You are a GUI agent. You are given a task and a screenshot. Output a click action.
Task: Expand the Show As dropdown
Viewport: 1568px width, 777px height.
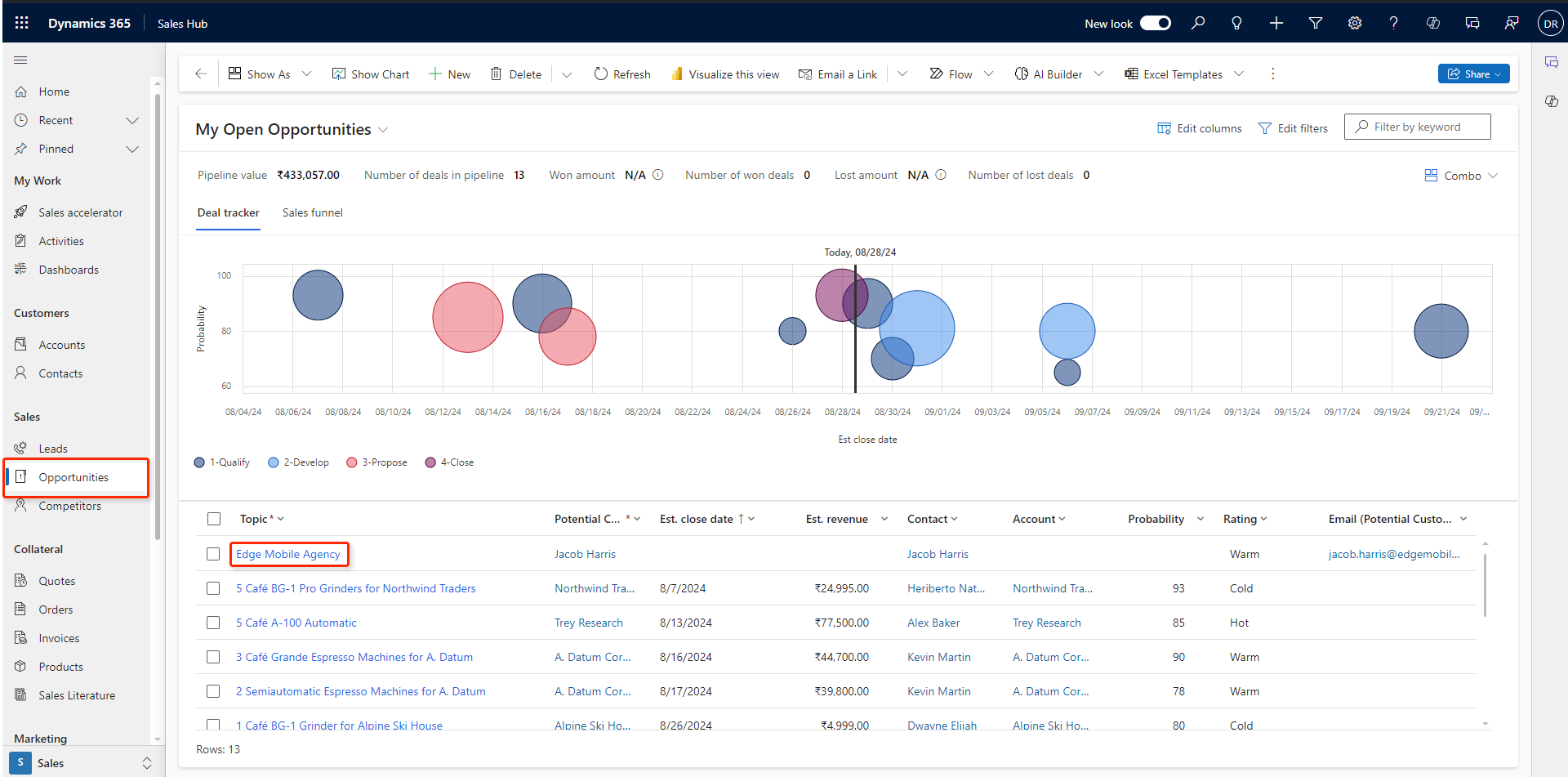tap(306, 74)
